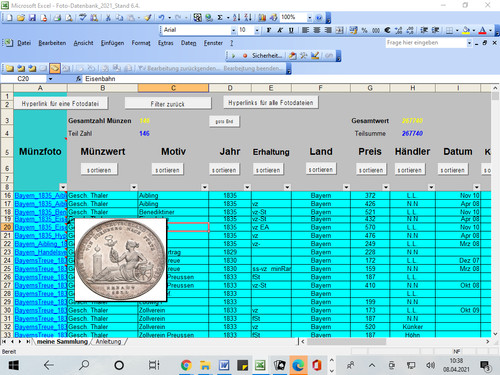Toggle bold formatting
Screen dimensions: 500x375
point(269,30)
